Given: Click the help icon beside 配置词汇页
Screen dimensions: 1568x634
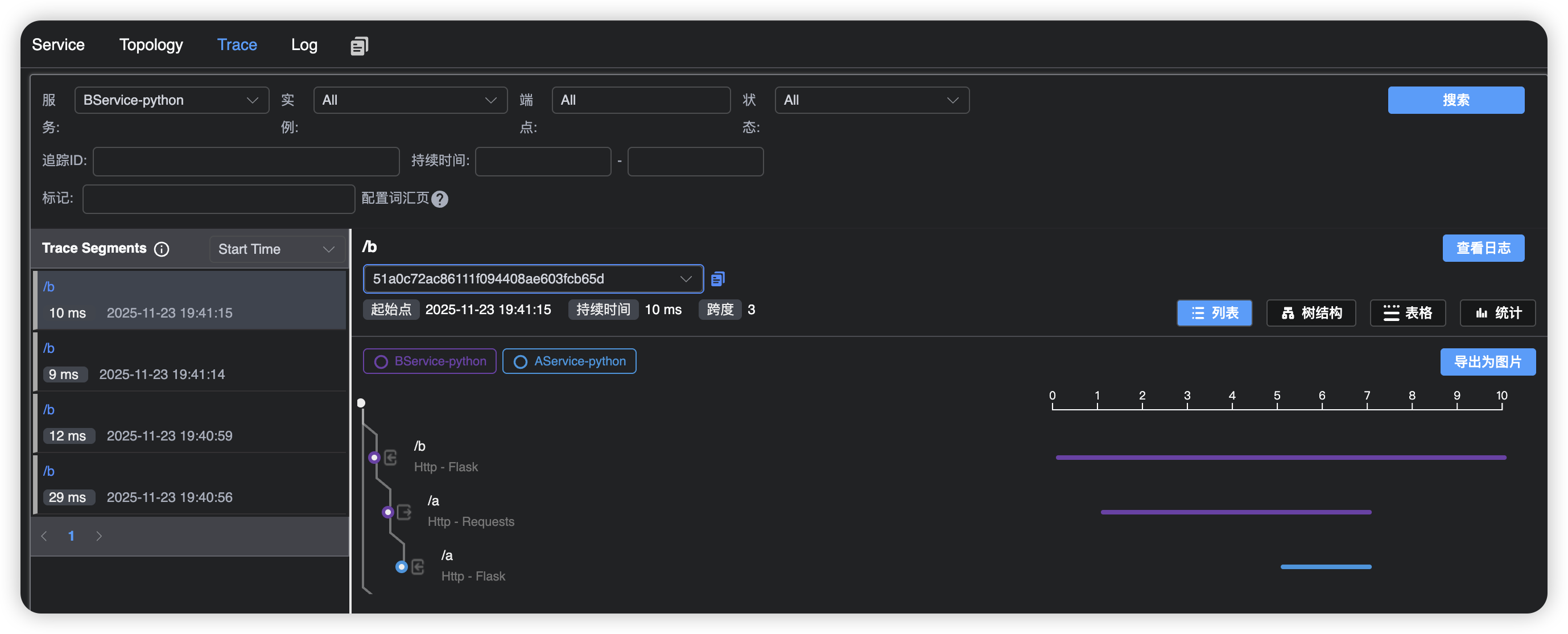Looking at the screenshot, I should click(439, 199).
